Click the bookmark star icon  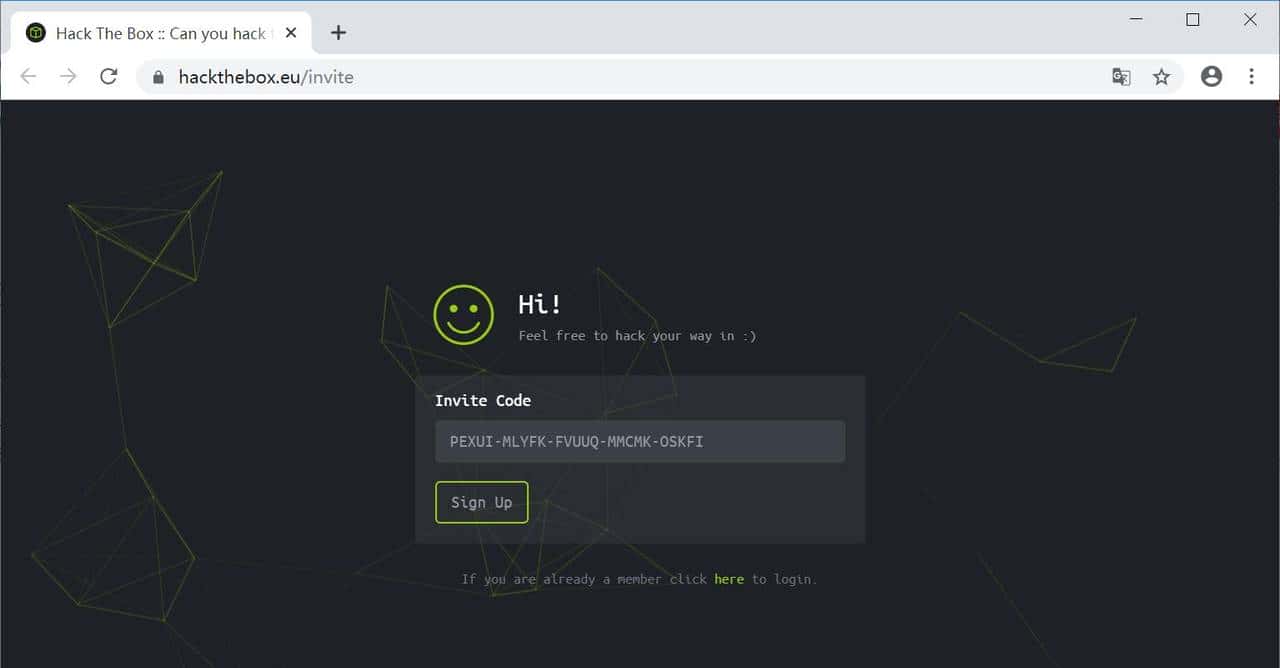tap(1162, 76)
